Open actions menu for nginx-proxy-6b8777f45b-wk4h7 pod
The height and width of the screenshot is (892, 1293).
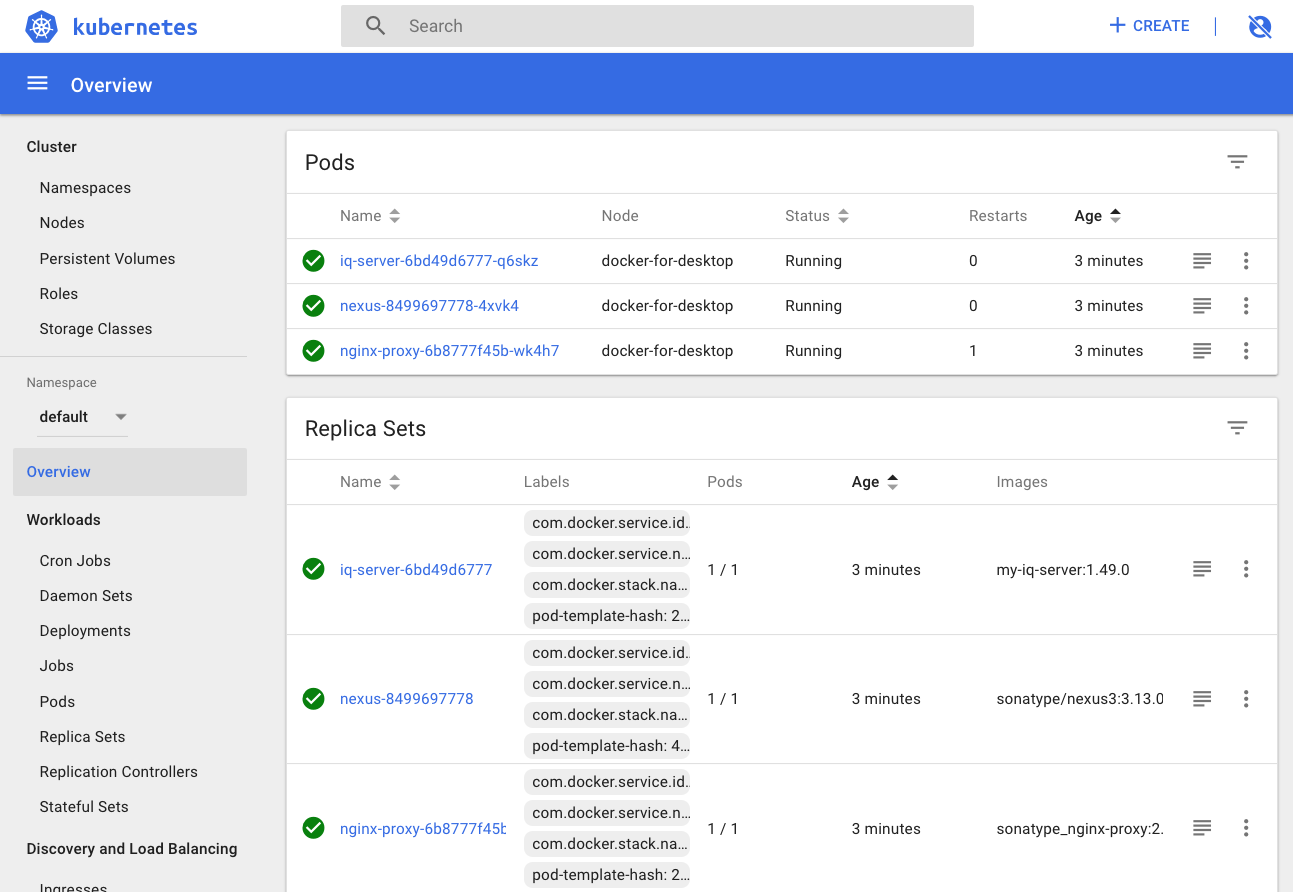[1246, 351]
